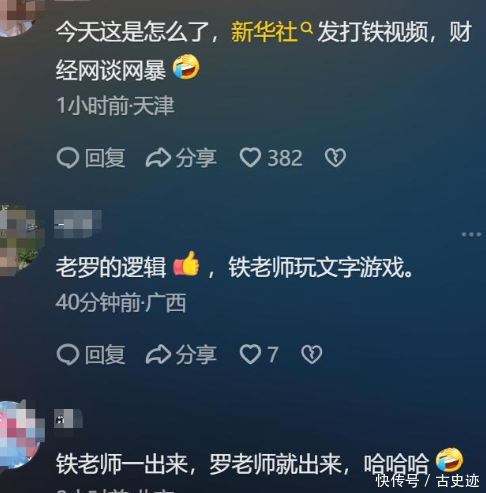
Task: Dislike the comment from 天津 with broken heart
Action: [x=335, y=158]
